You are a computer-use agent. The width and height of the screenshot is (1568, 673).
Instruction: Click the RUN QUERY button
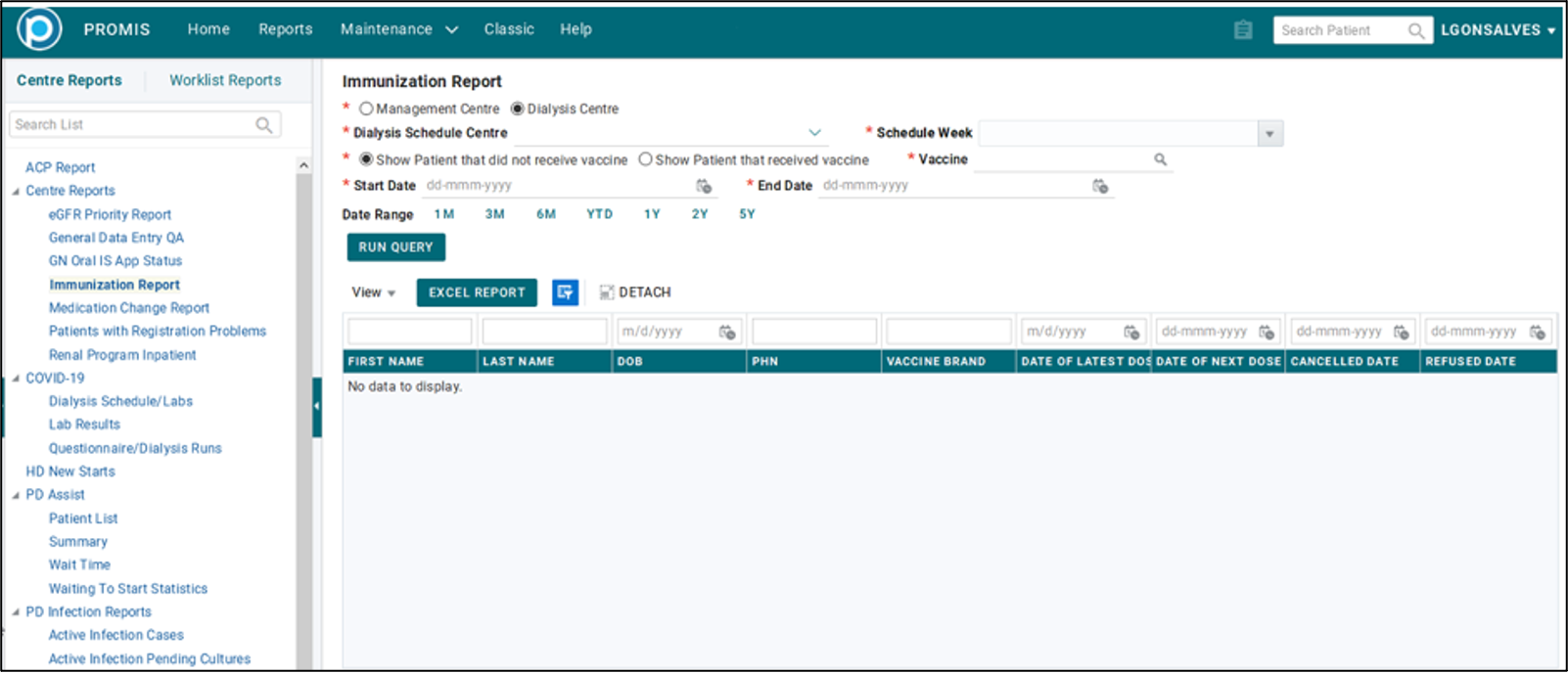click(x=395, y=247)
